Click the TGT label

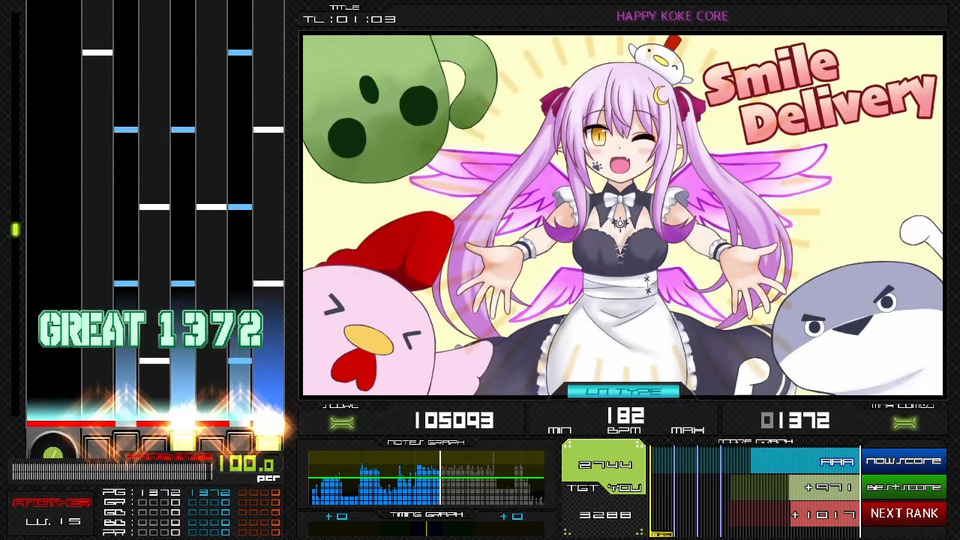[x=582, y=488]
